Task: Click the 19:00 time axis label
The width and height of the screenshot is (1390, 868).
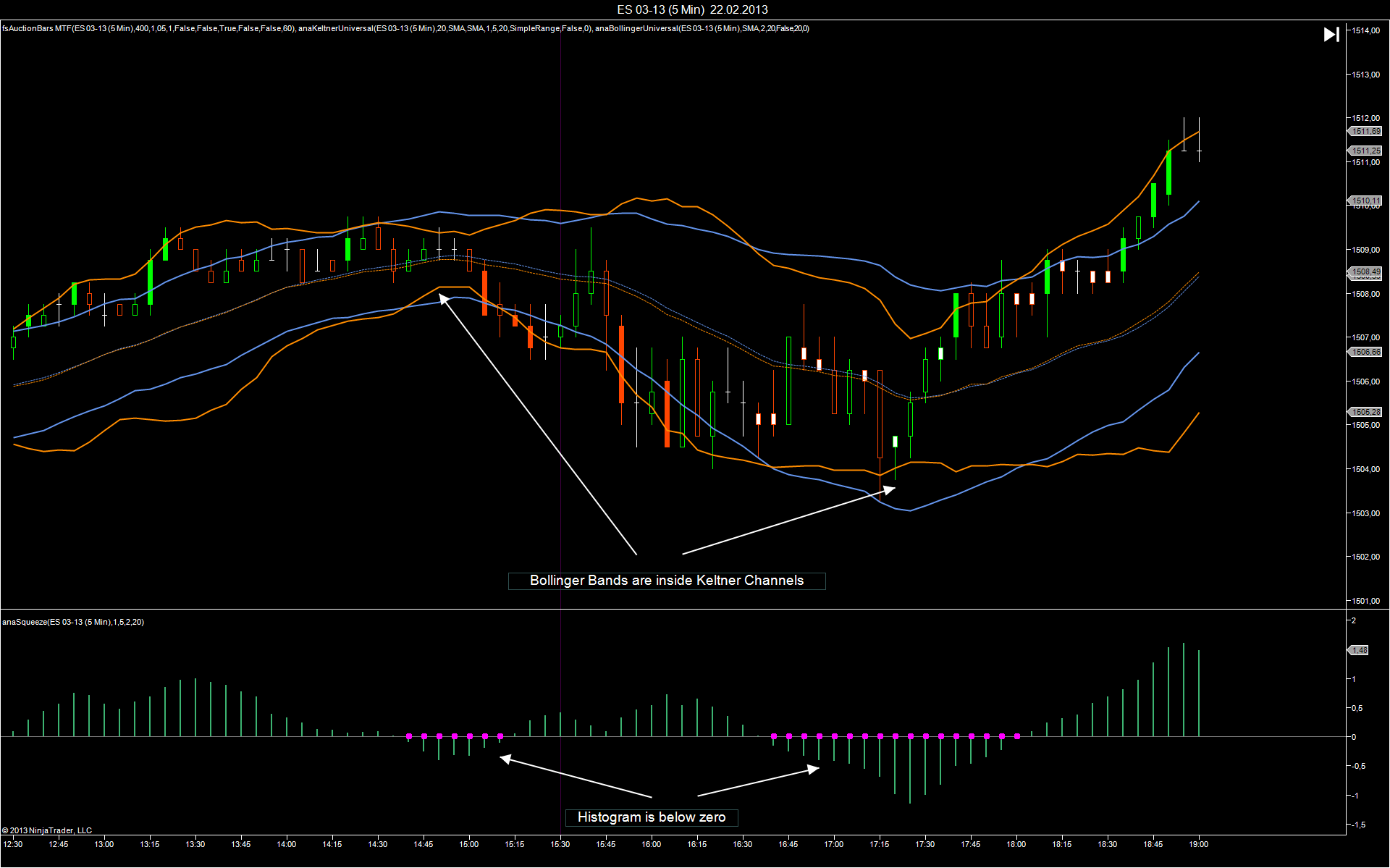Action: coord(1199,844)
